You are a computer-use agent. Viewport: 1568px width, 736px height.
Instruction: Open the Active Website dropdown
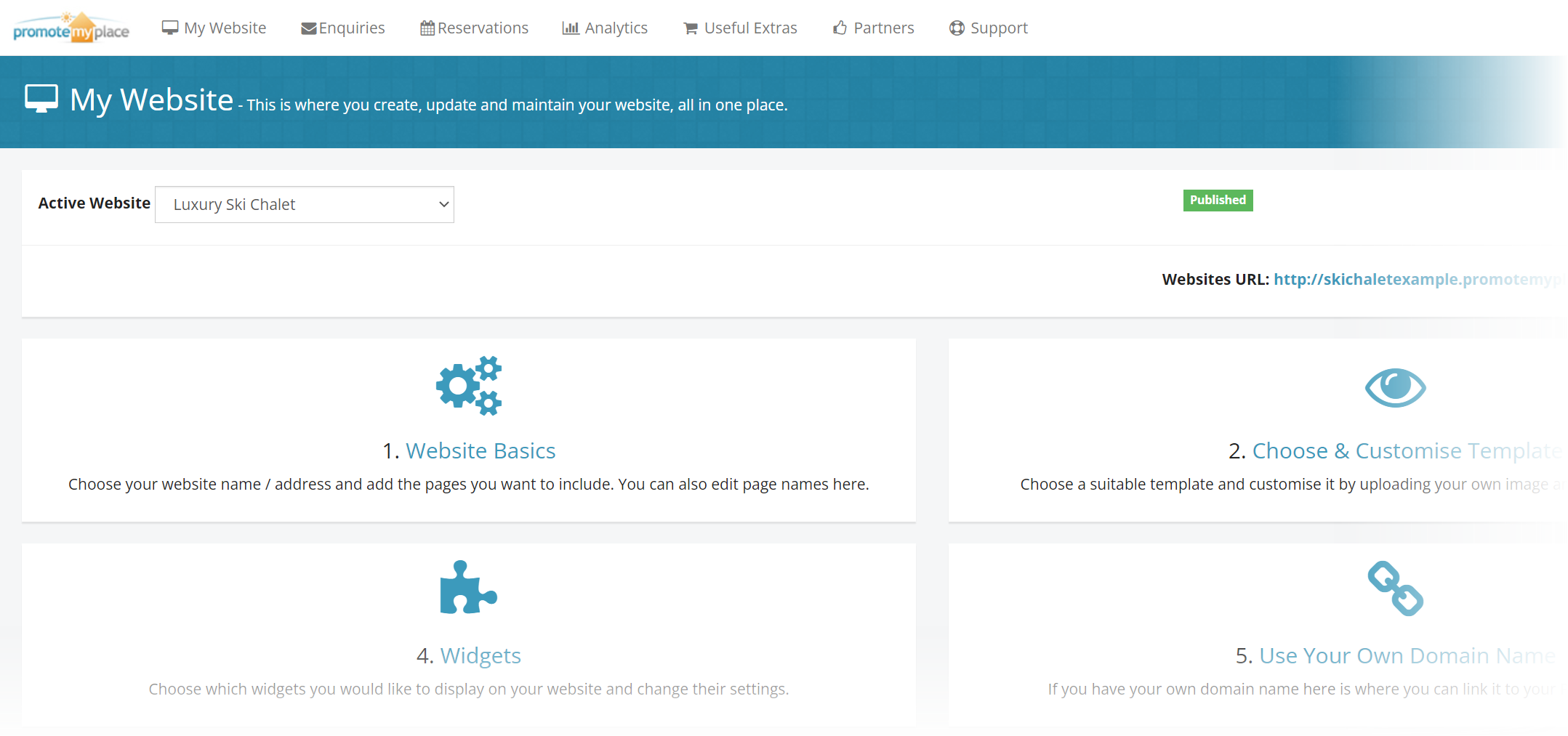click(305, 205)
